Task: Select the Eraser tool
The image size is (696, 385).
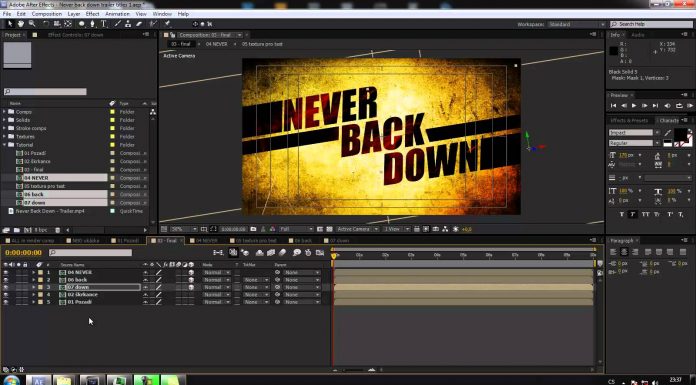Action: [x=139, y=24]
